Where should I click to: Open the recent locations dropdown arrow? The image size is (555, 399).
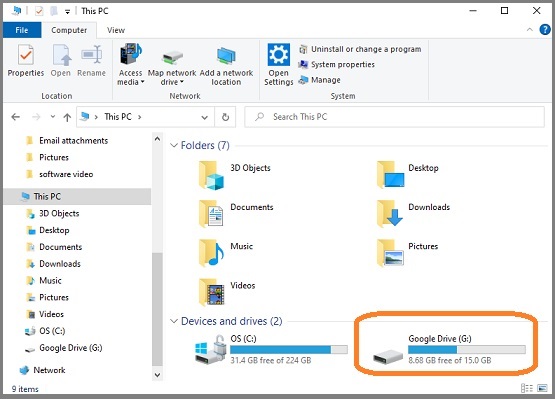(x=53, y=116)
